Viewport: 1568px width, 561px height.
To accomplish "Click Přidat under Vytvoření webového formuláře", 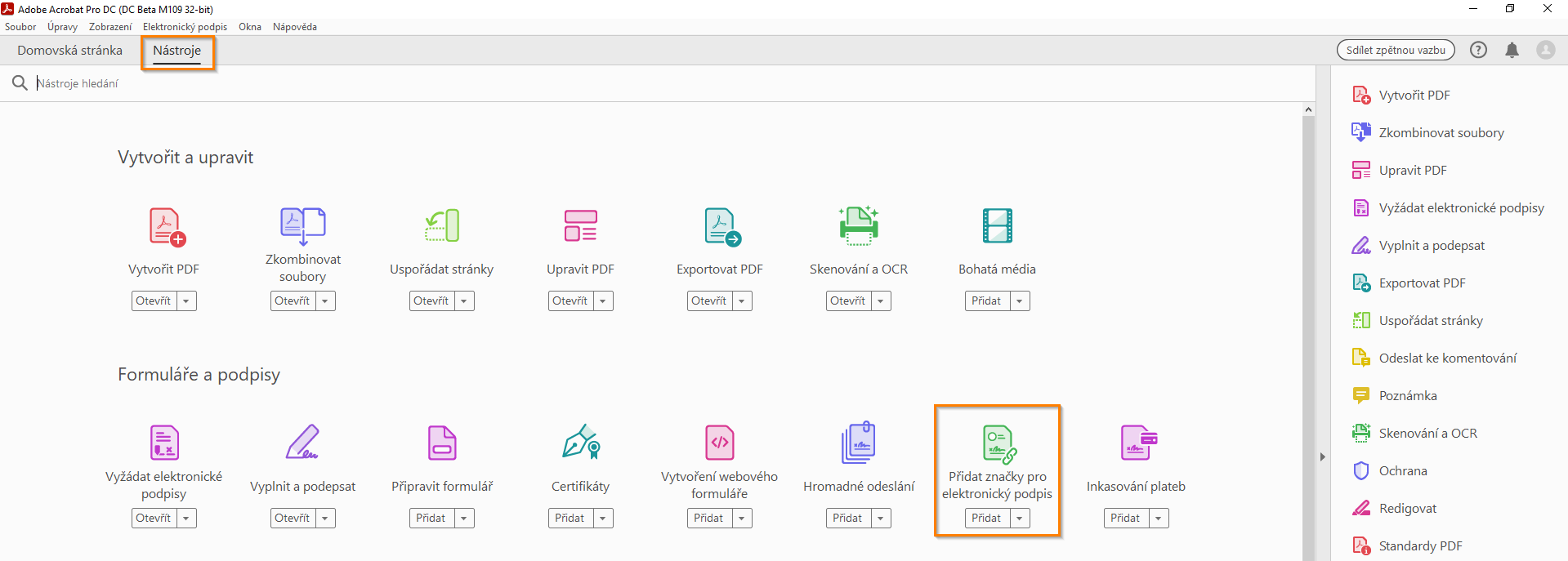I will (x=709, y=518).
